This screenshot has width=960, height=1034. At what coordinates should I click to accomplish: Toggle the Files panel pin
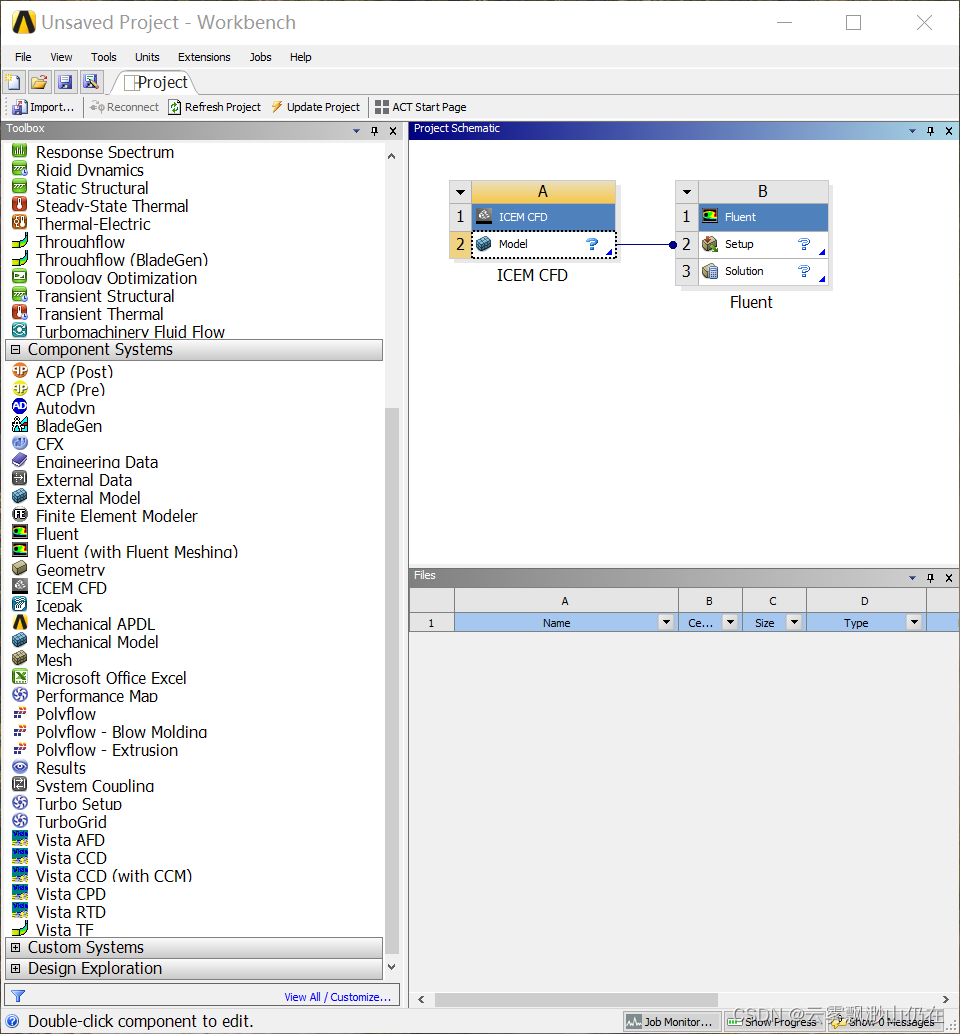point(929,576)
